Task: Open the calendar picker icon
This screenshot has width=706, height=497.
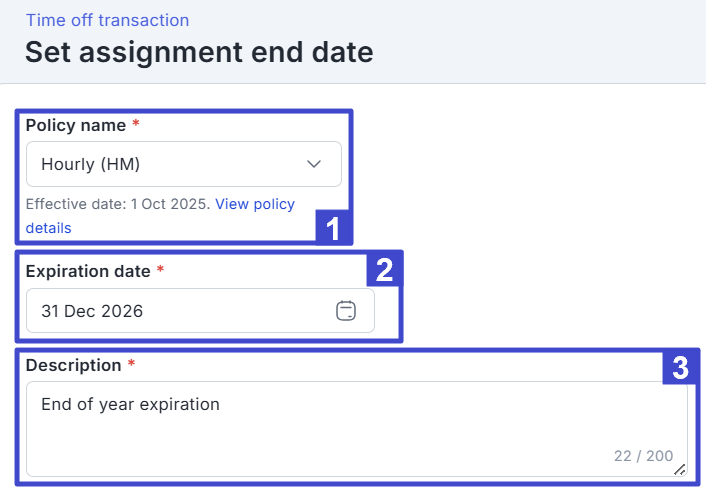Action: [x=345, y=311]
